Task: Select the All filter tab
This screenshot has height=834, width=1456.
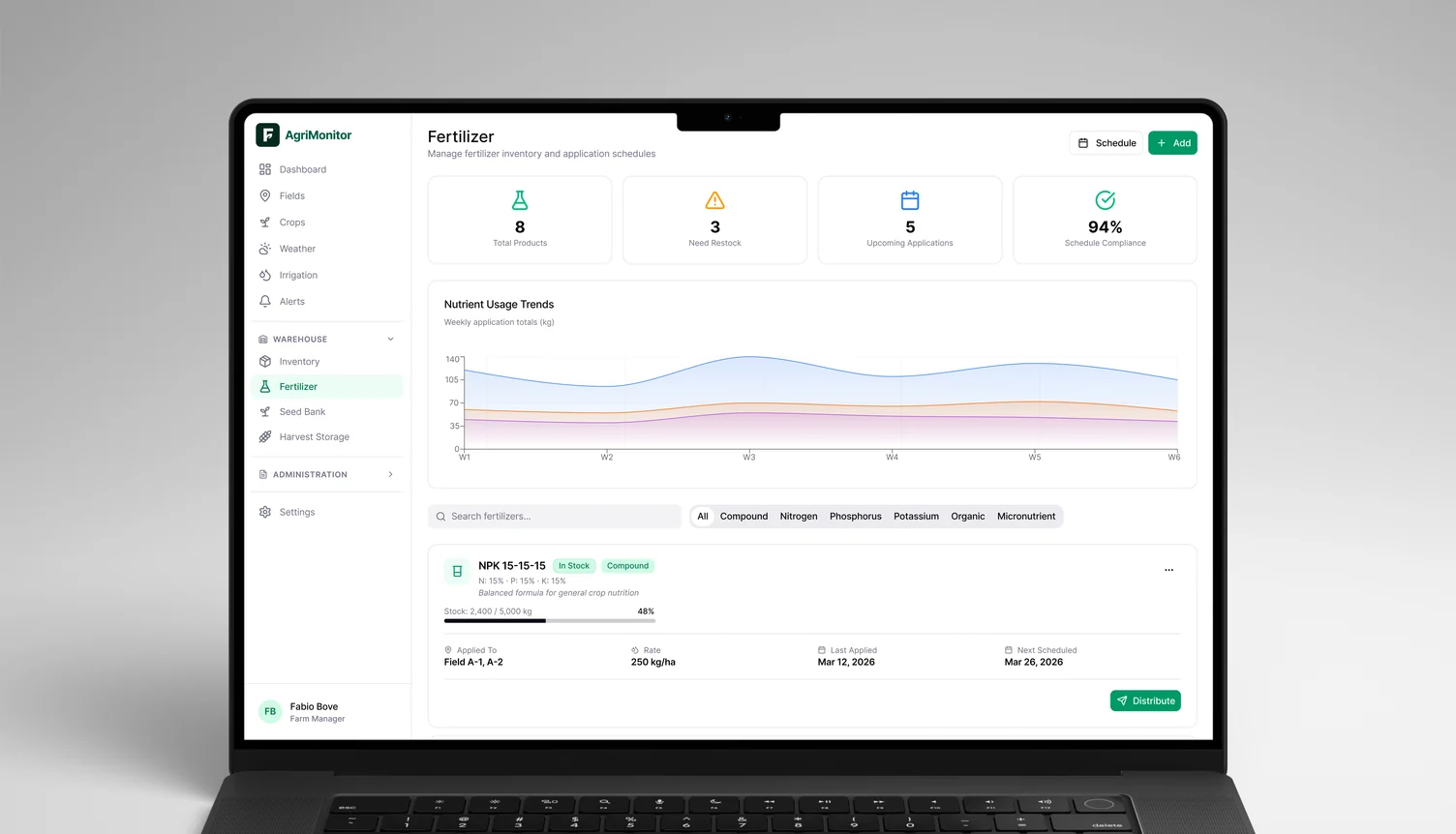Action: click(x=703, y=517)
